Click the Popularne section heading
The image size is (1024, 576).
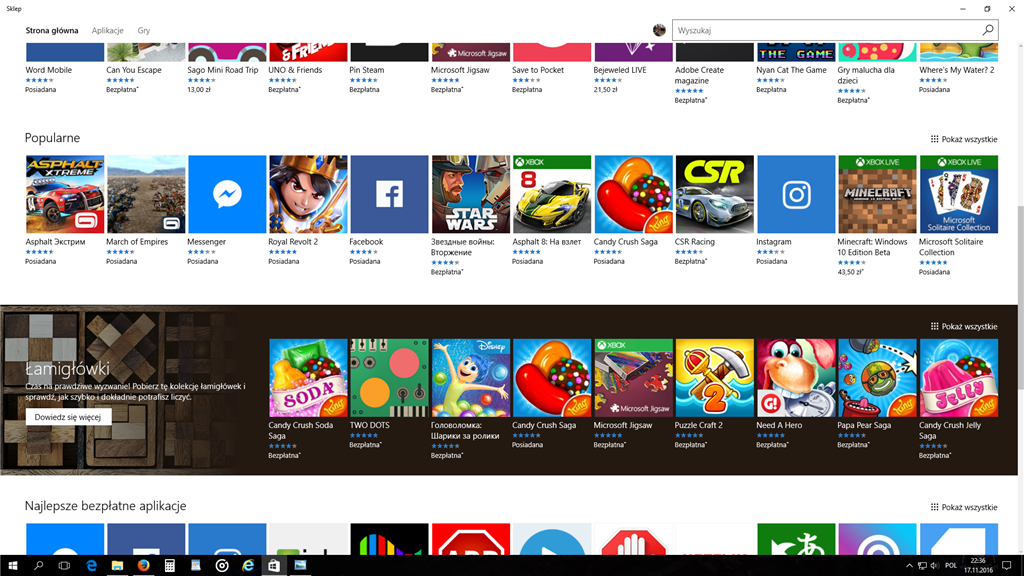pyautogui.click(x=52, y=138)
